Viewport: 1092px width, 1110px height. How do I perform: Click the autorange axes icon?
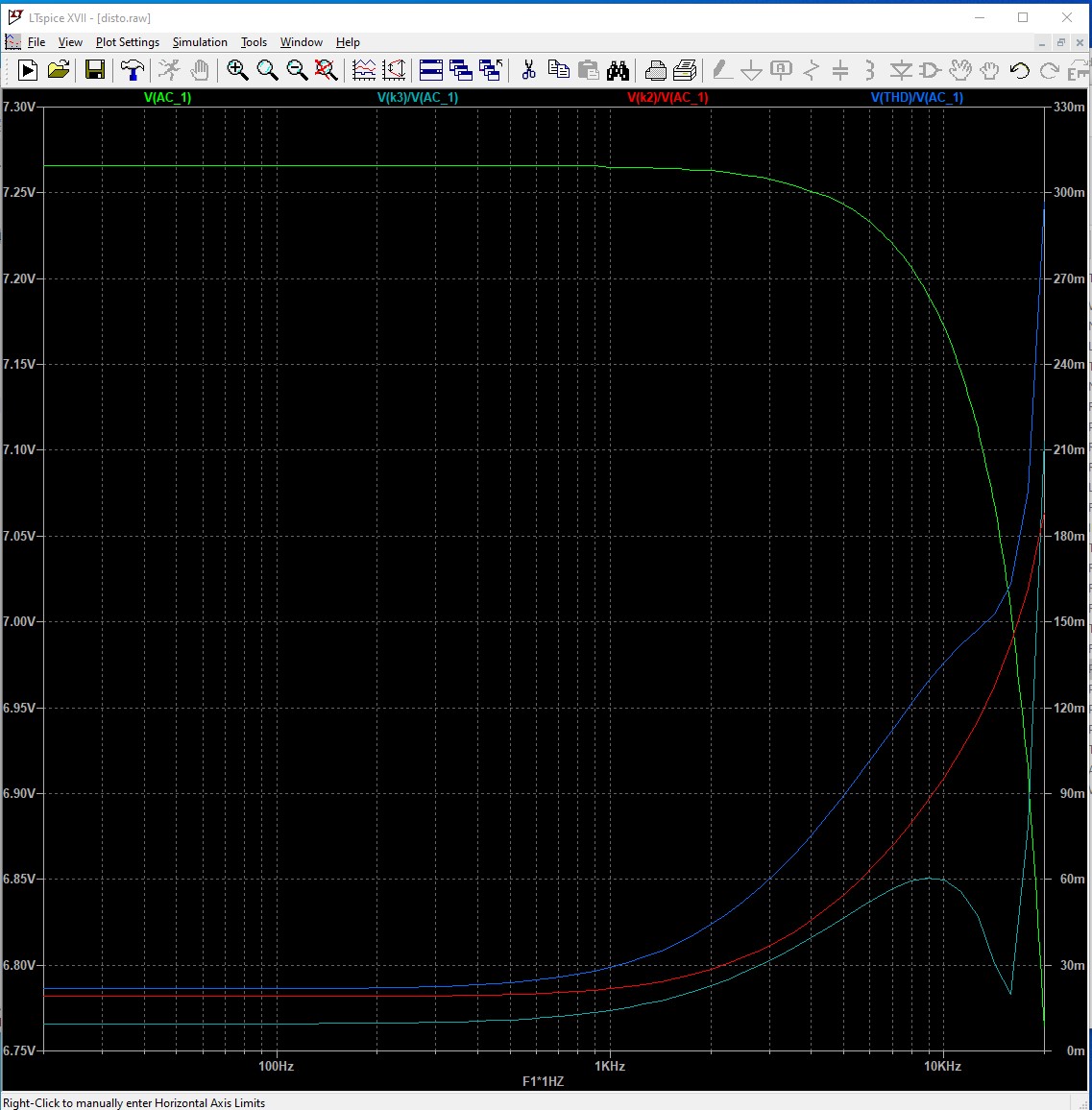tap(364, 69)
